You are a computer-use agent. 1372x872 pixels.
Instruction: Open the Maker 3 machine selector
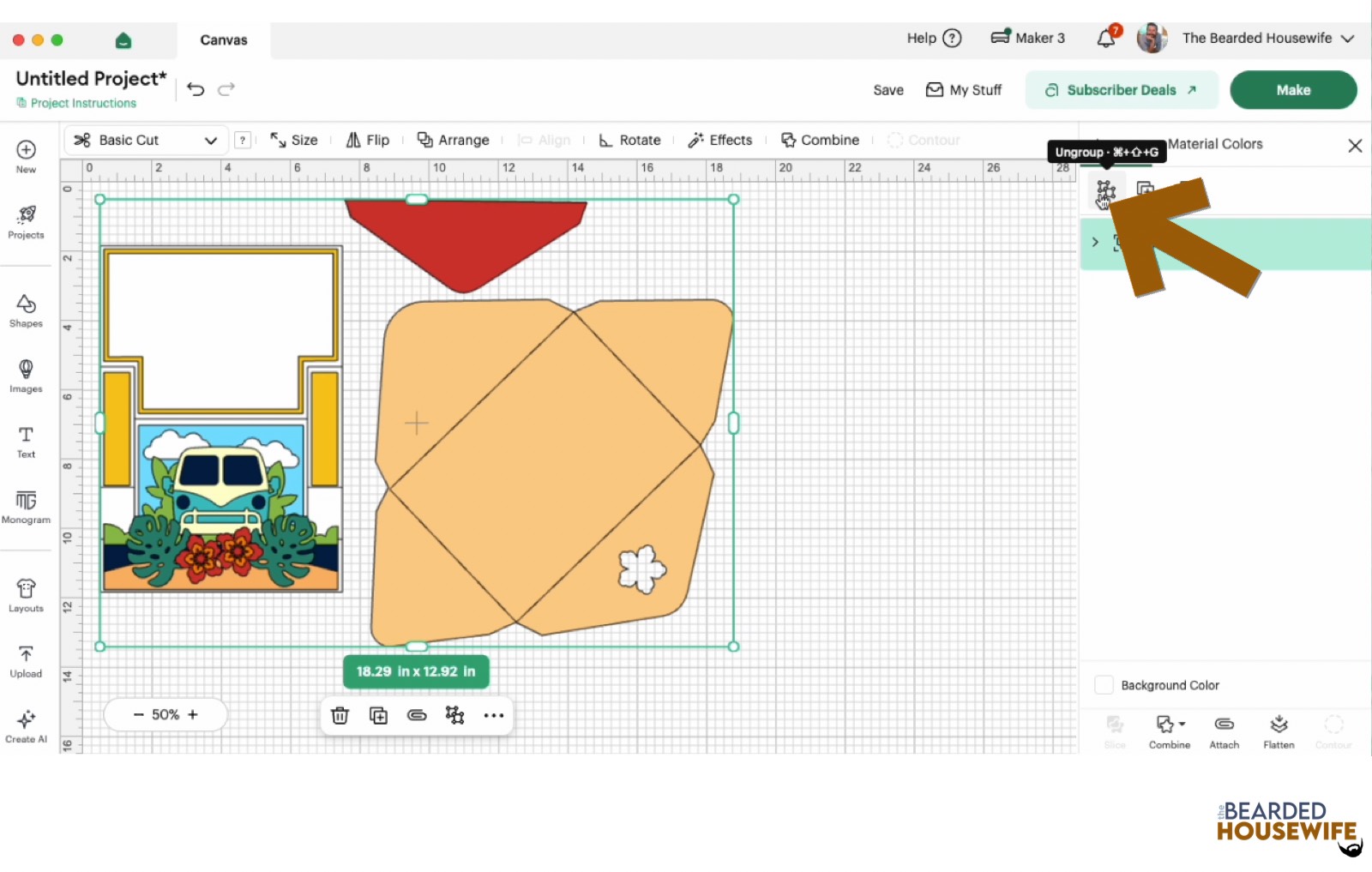point(1027,38)
